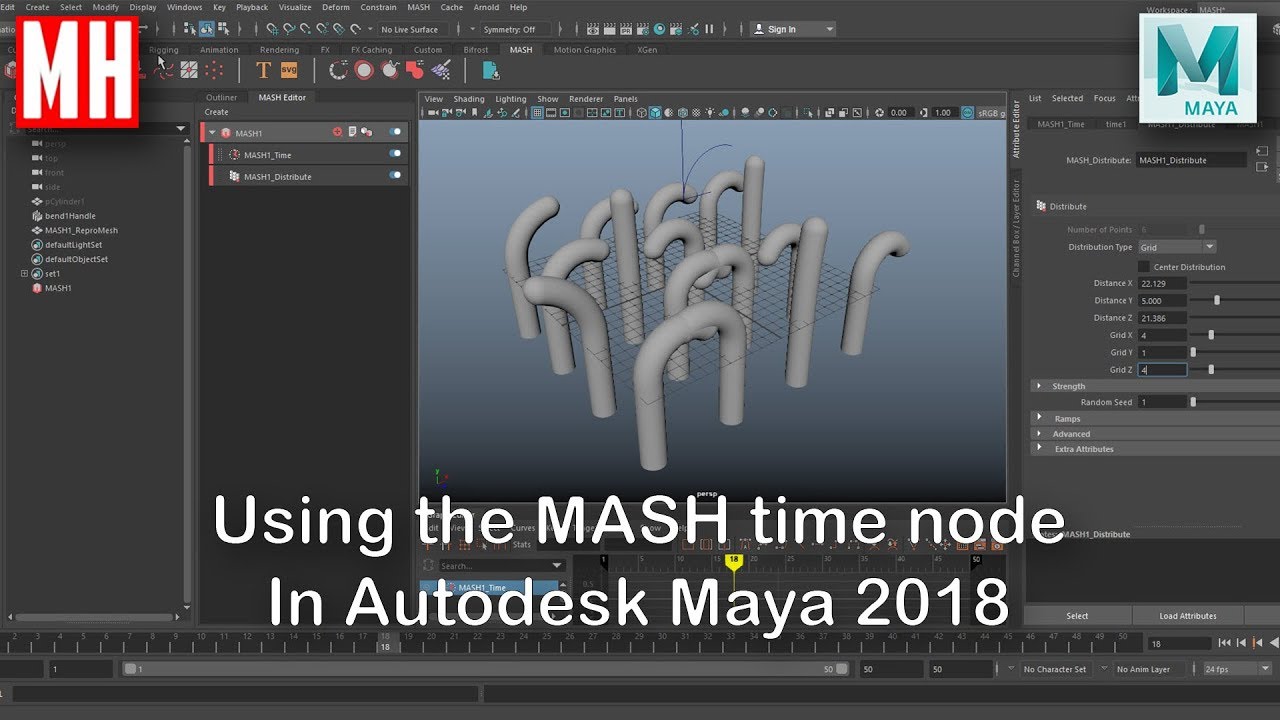Viewport: 1280px width, 720px height.
Task: Click the red ring MASH shelf icon
Action: 364,70
